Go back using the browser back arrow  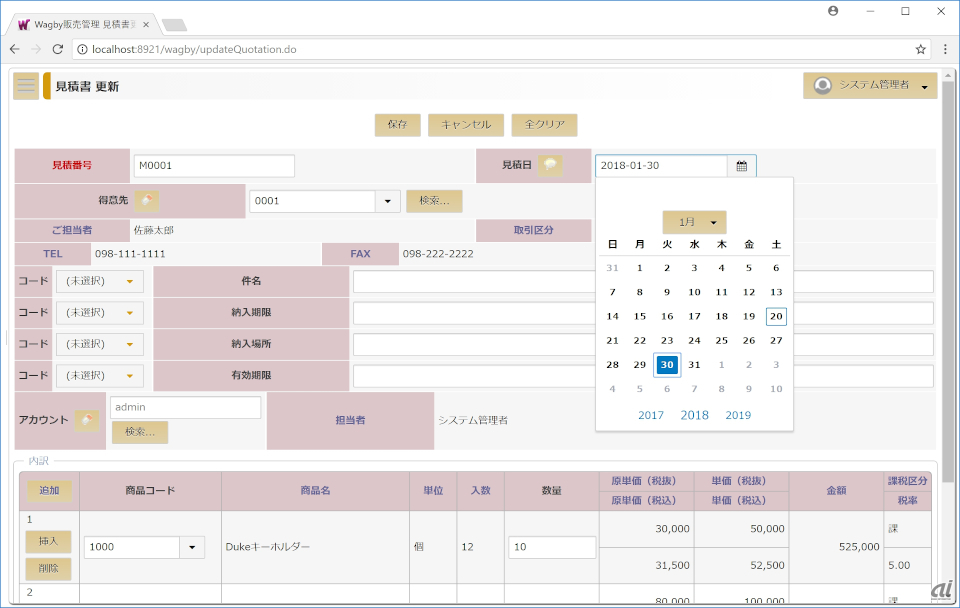pos(15,48)
